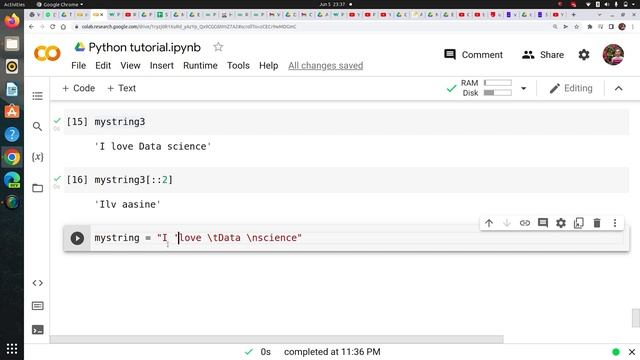The width and height of the screenshot is (640, 360).
Task: Reload the page in Chrome
Action: coord(52,27)
